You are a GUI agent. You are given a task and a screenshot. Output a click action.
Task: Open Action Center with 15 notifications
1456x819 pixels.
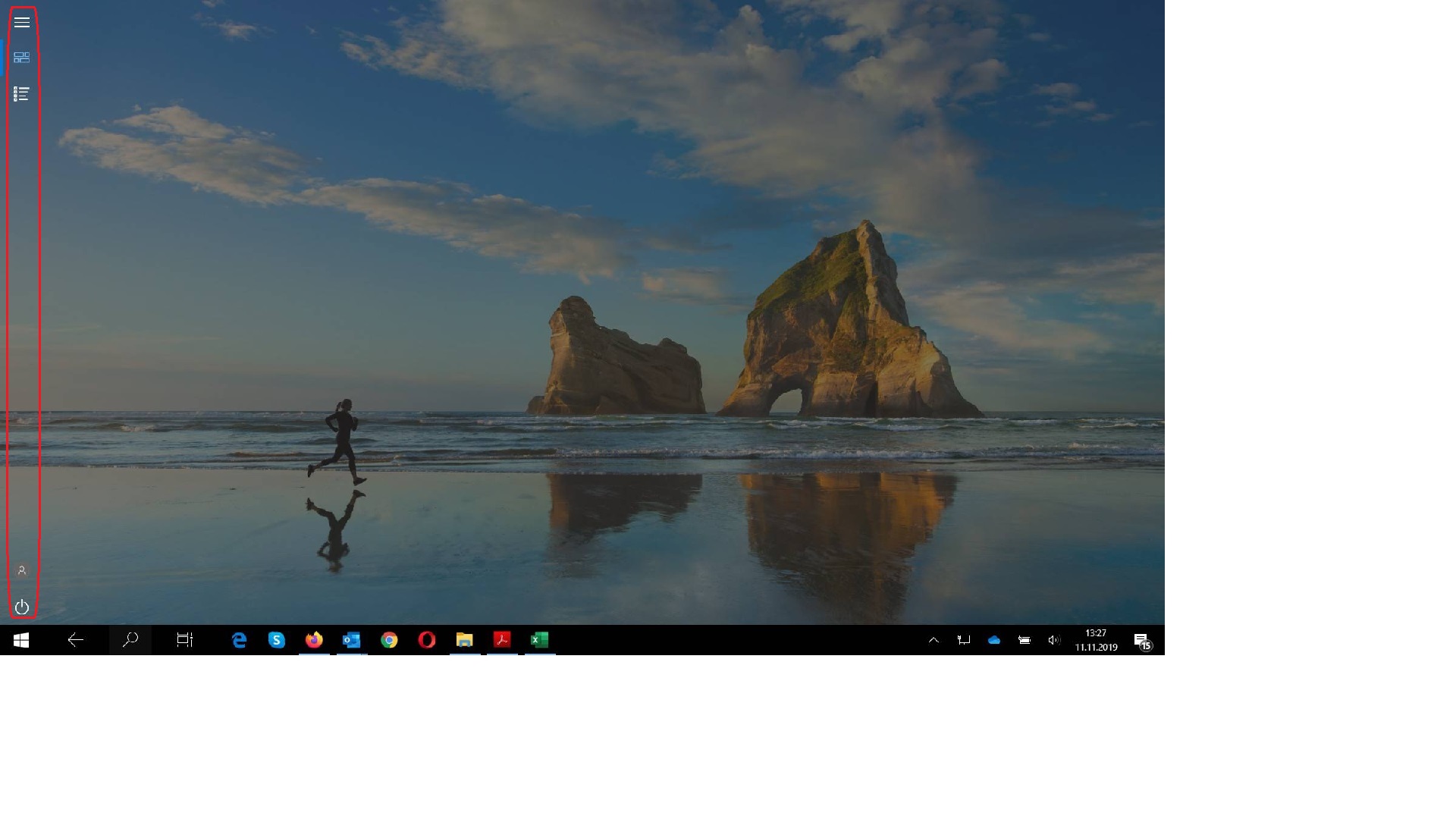coord(1142,642)
